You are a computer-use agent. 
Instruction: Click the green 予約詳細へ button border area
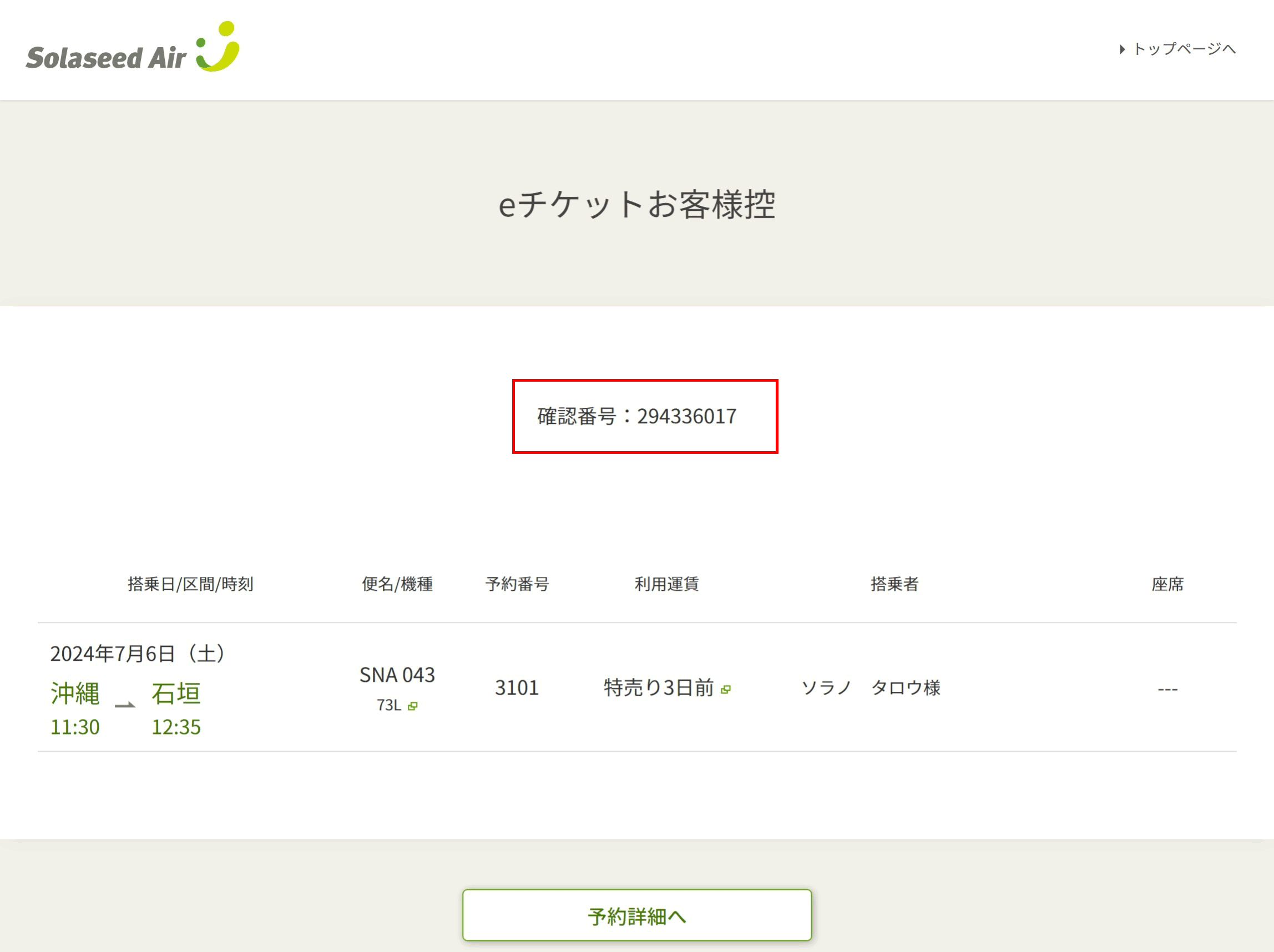pos(636,915)
